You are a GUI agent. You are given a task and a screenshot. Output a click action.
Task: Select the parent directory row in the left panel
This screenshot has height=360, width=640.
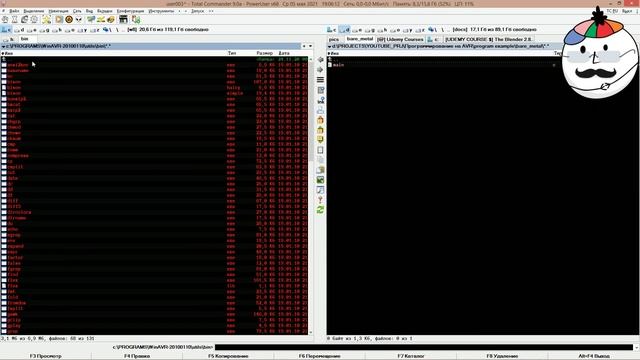155,59
